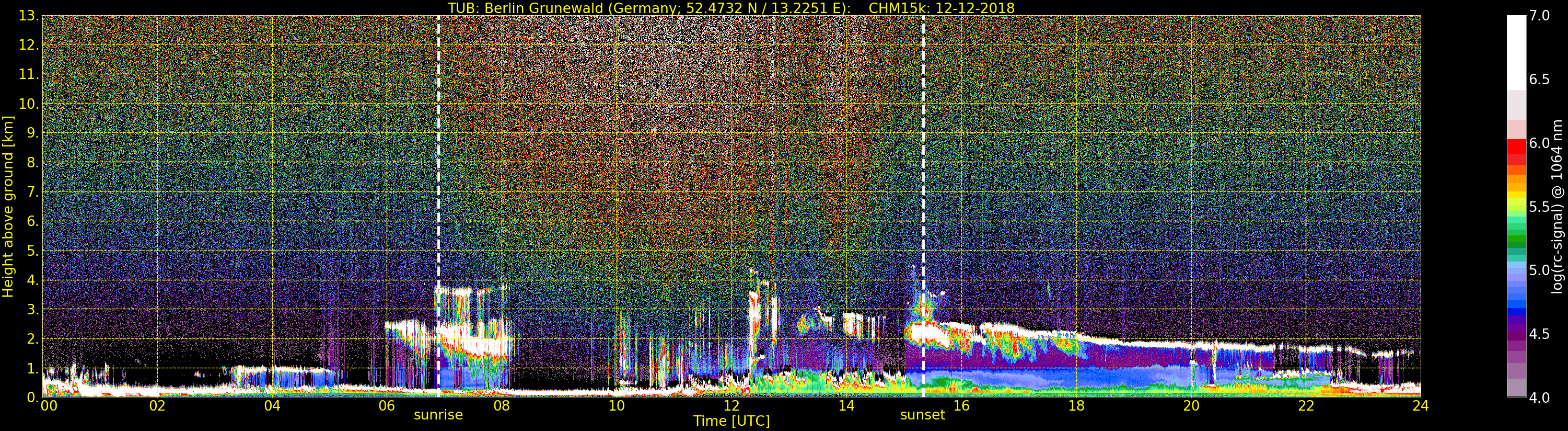Click colorbar tick value '7.0'

coord(1539,16)
